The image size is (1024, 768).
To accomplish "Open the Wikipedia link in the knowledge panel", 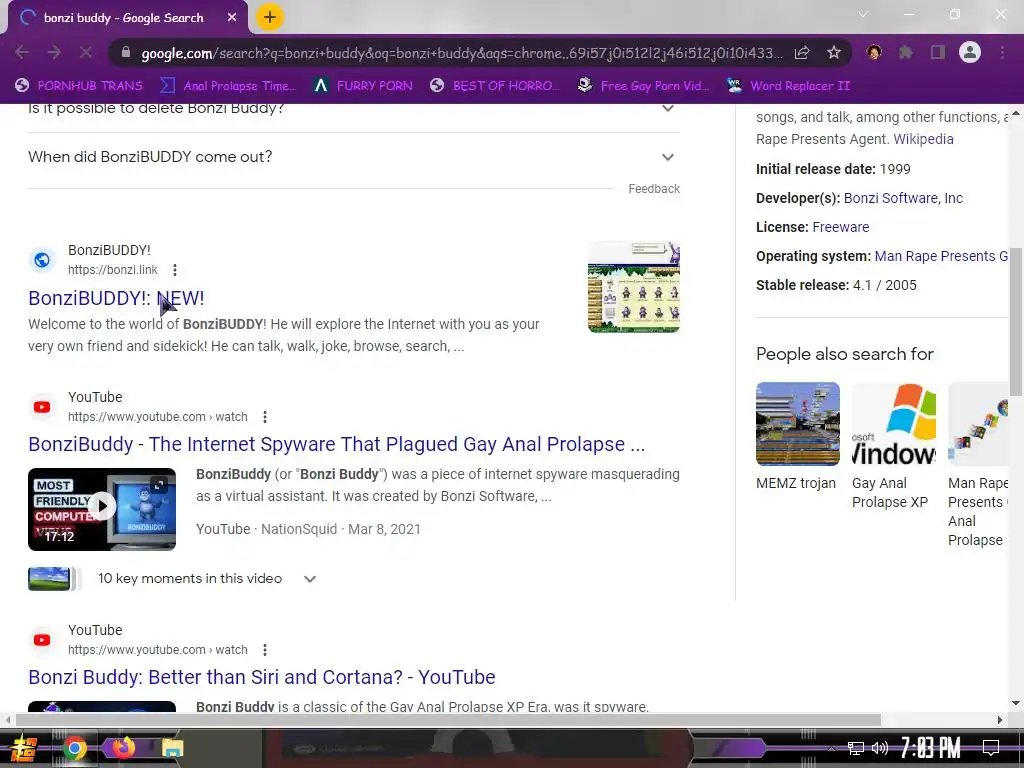I will pyautogui.click(x=923, y=139).
